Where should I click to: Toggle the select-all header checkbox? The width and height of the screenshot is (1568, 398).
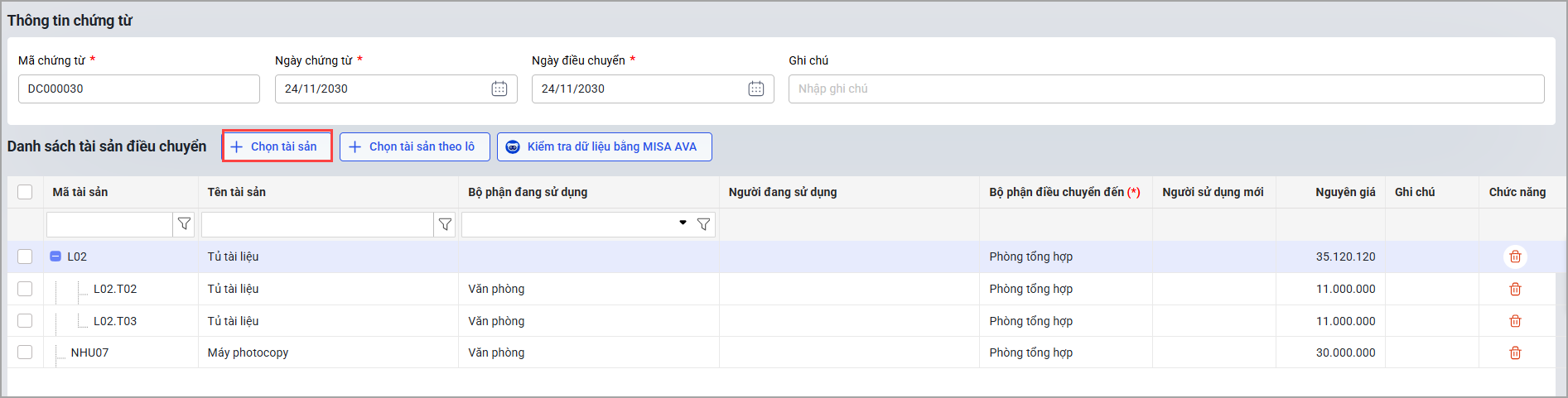pyautogui.click(x=25, y=192)
